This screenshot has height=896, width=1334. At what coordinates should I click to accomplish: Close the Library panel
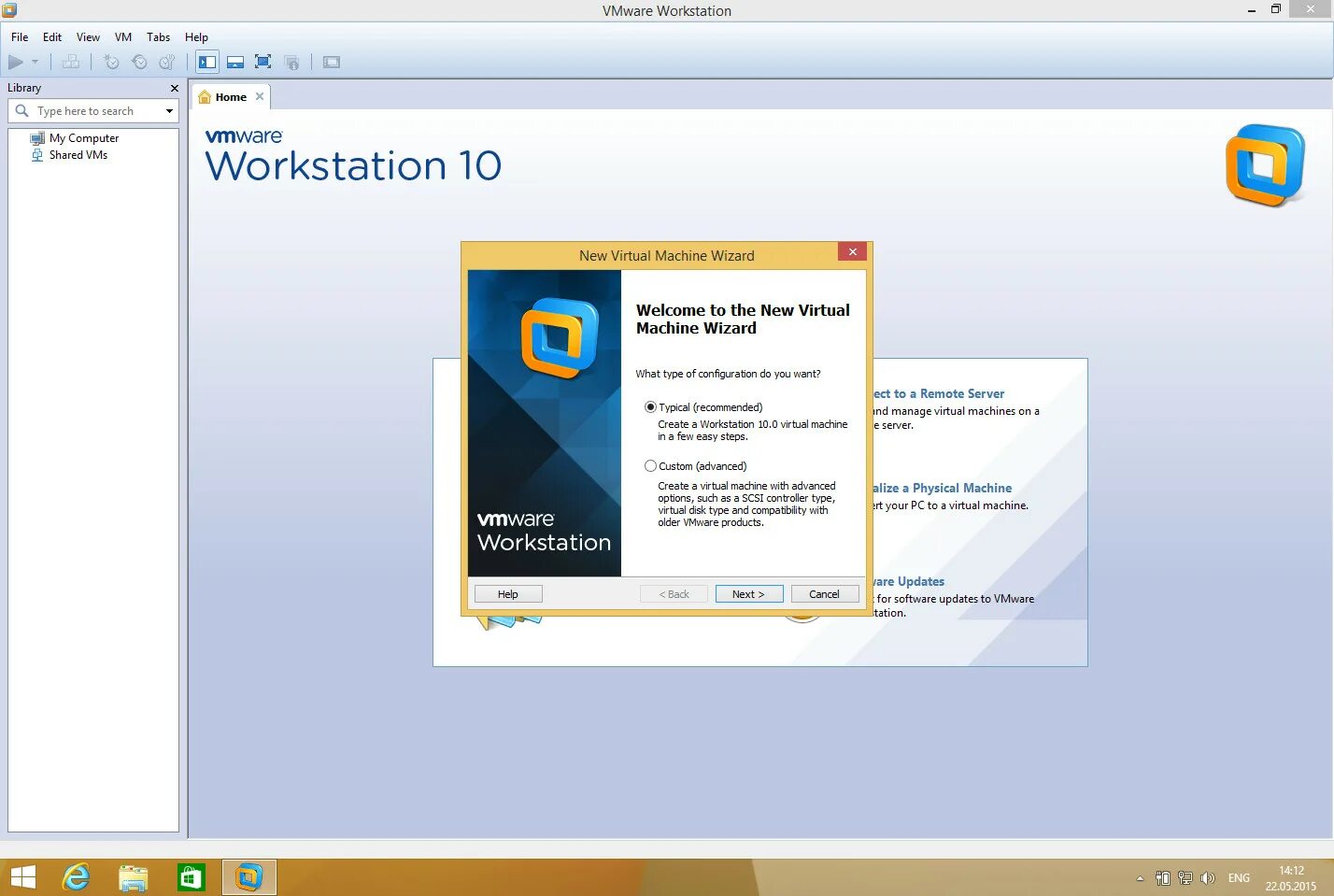(174, 88)
